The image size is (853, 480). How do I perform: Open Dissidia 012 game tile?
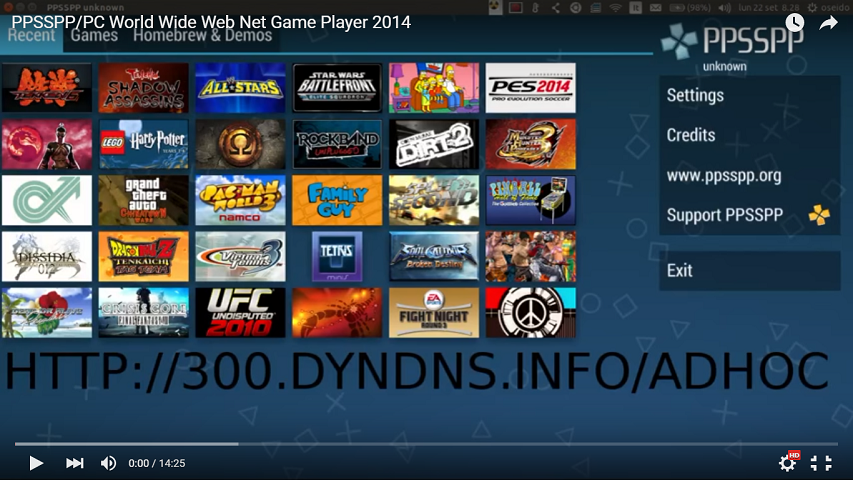[47, 256]
